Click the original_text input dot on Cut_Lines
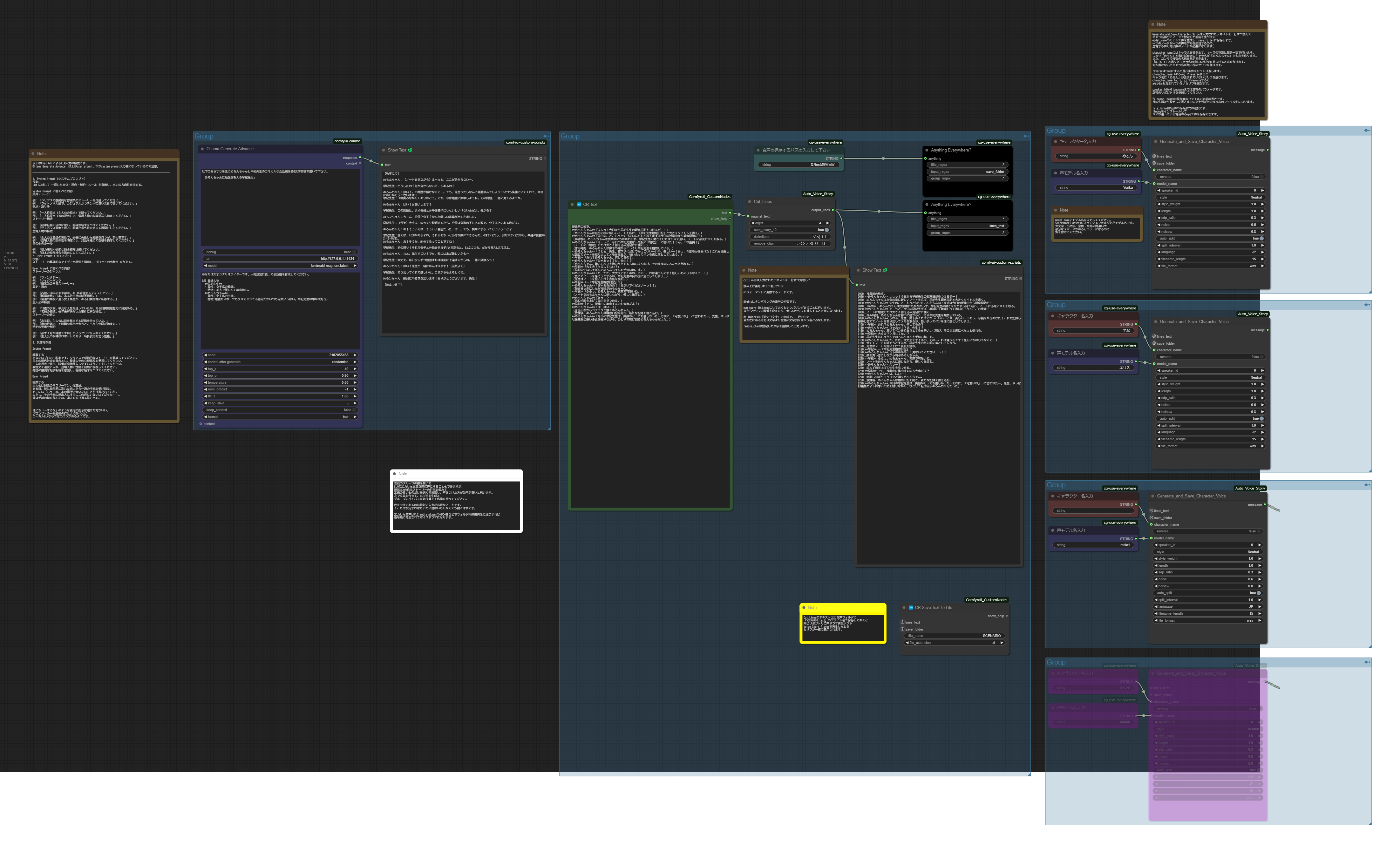 [x=748, y=216]
